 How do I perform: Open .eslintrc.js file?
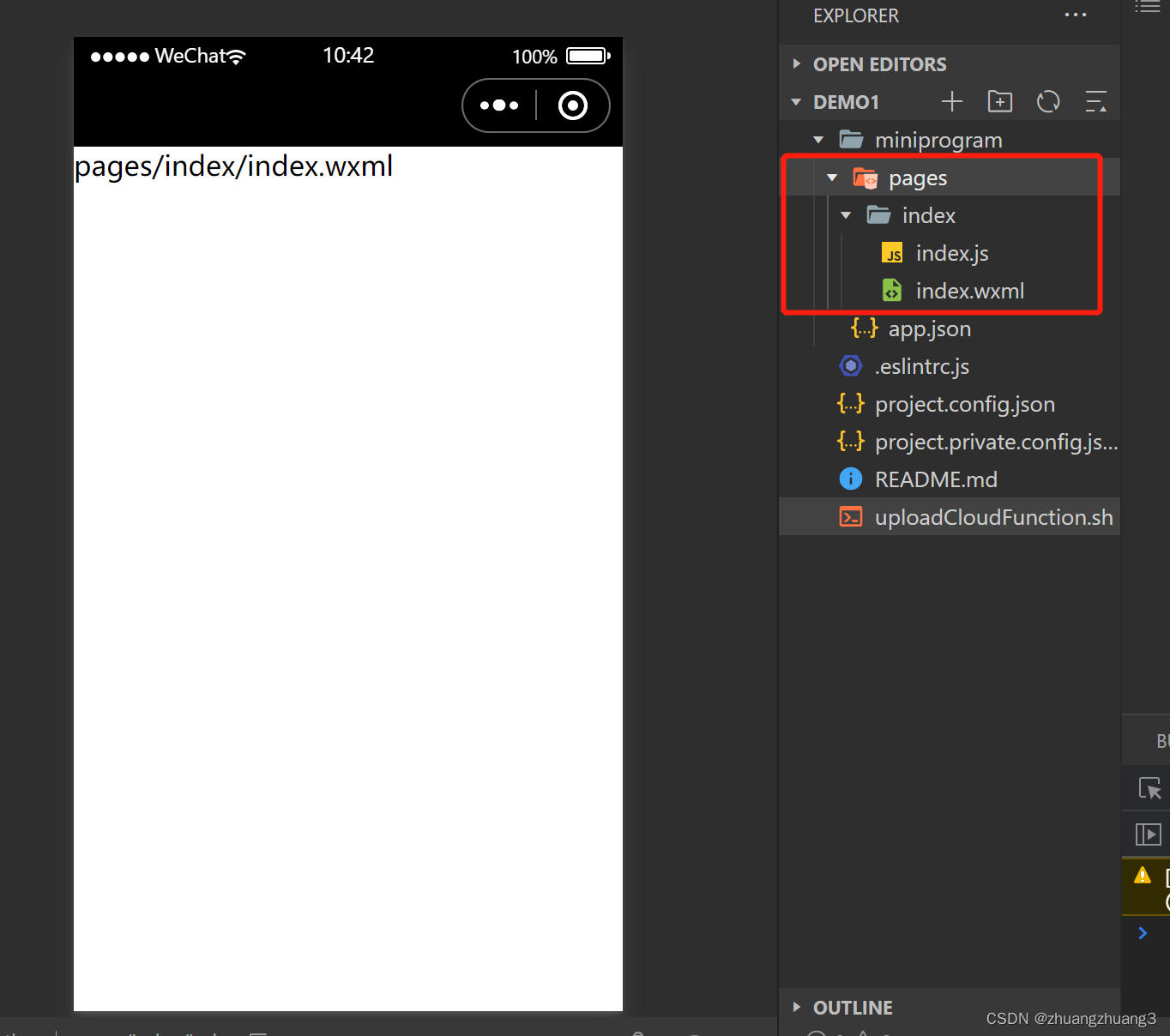coord(921,366)
